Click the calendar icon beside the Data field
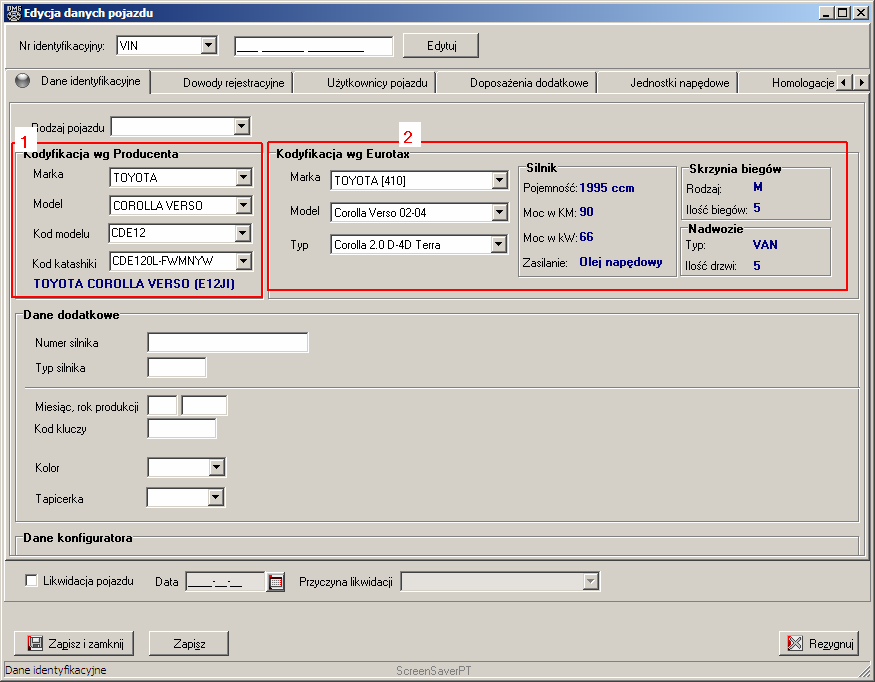 coord(276,582)
